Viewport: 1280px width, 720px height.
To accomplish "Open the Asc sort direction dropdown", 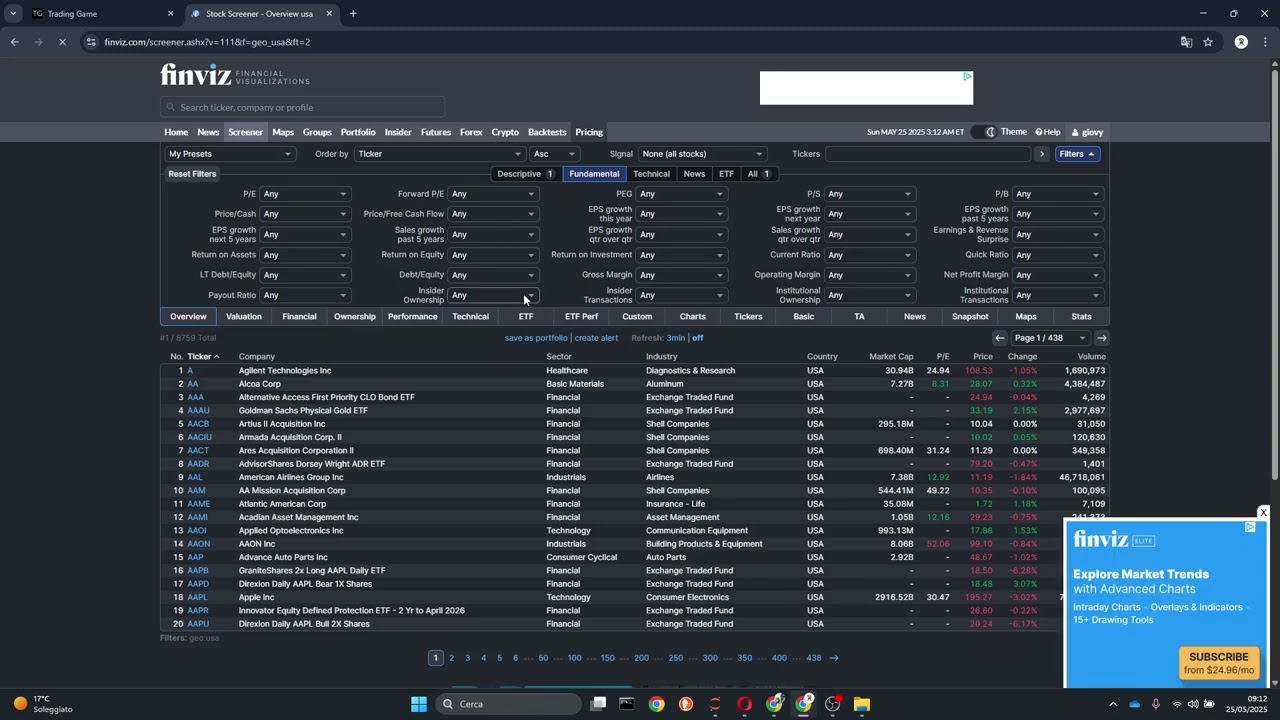I will [x=554, y=154].
